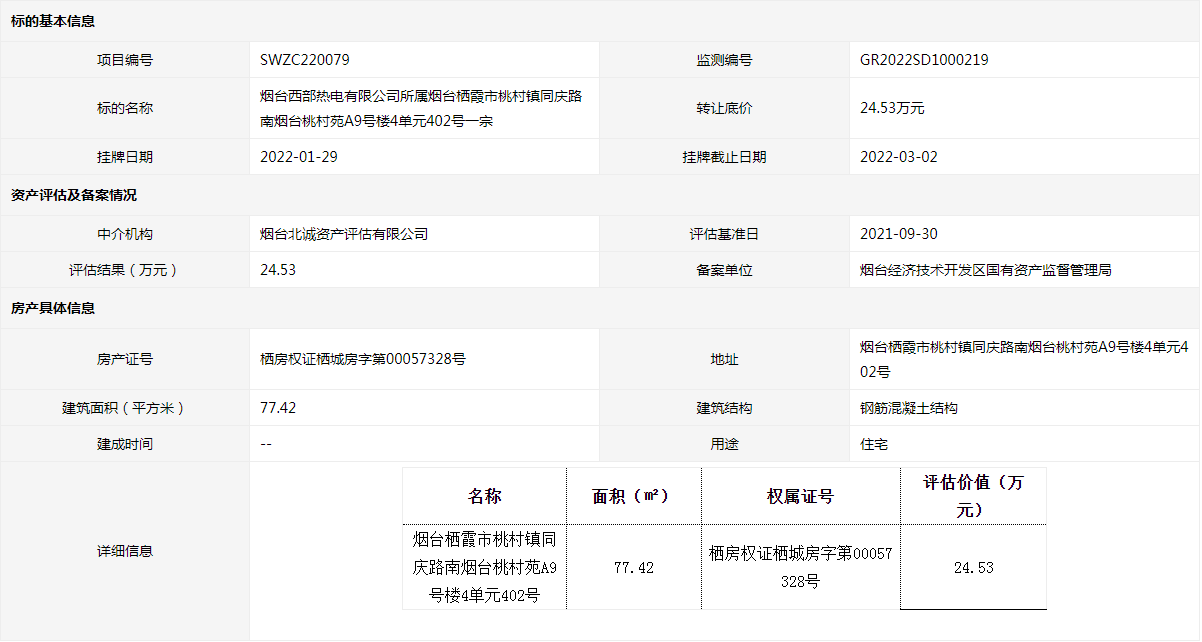Click the 标的名称 label
Viewport: 1202px width, 642px height.
(125, 108)
